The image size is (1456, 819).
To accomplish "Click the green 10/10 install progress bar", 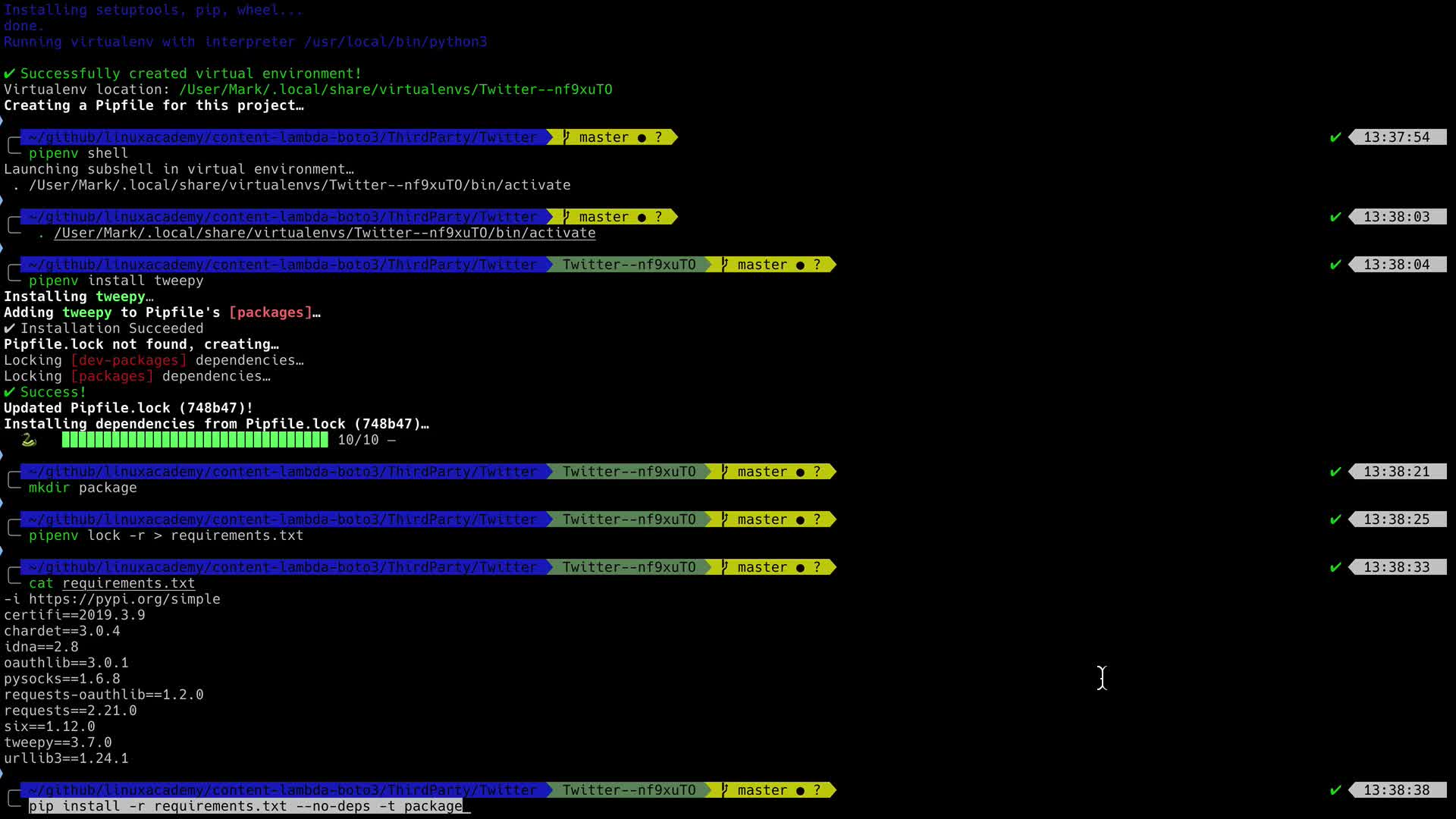I will [x=195, y=441].
